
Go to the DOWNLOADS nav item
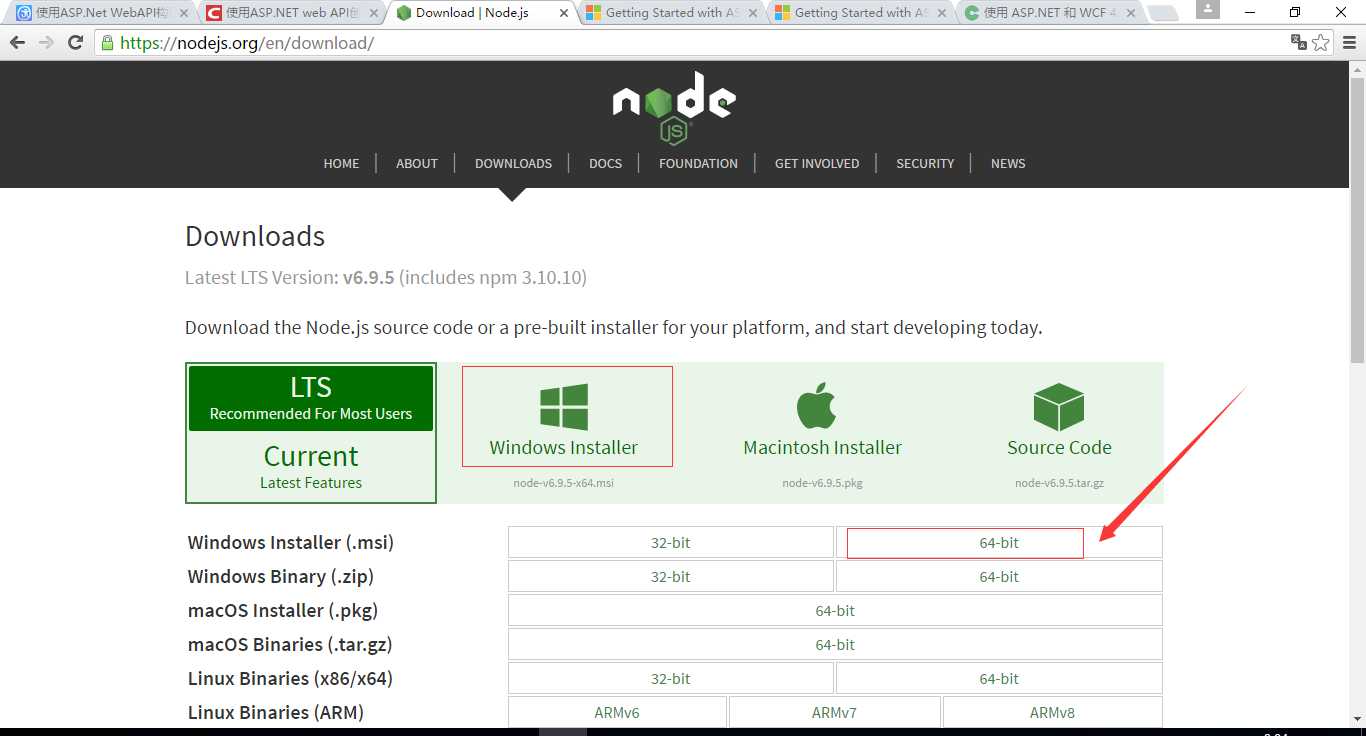point(513,163)
